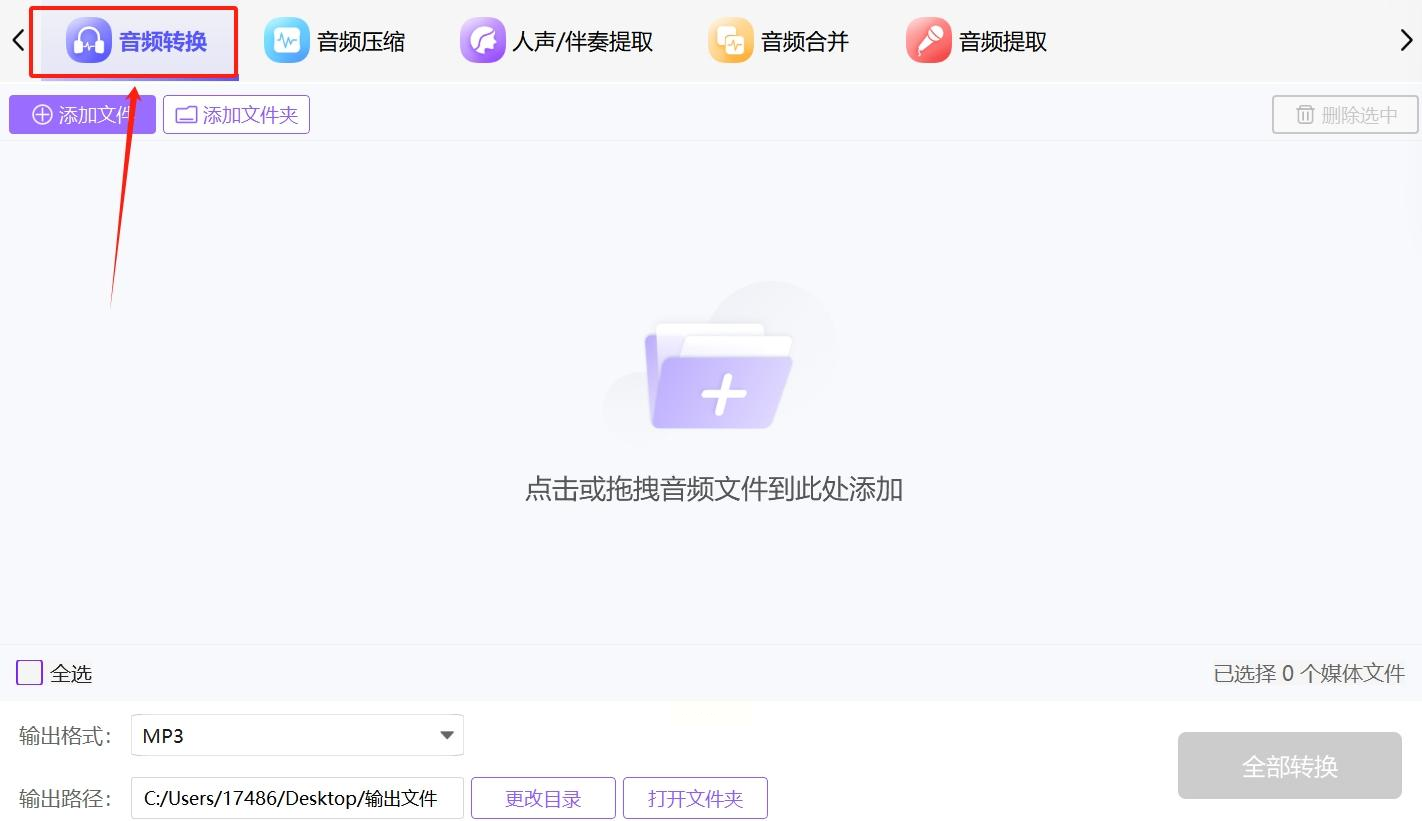Click the output path text field
Screen dimensions: 1422x821
(297, 798)
